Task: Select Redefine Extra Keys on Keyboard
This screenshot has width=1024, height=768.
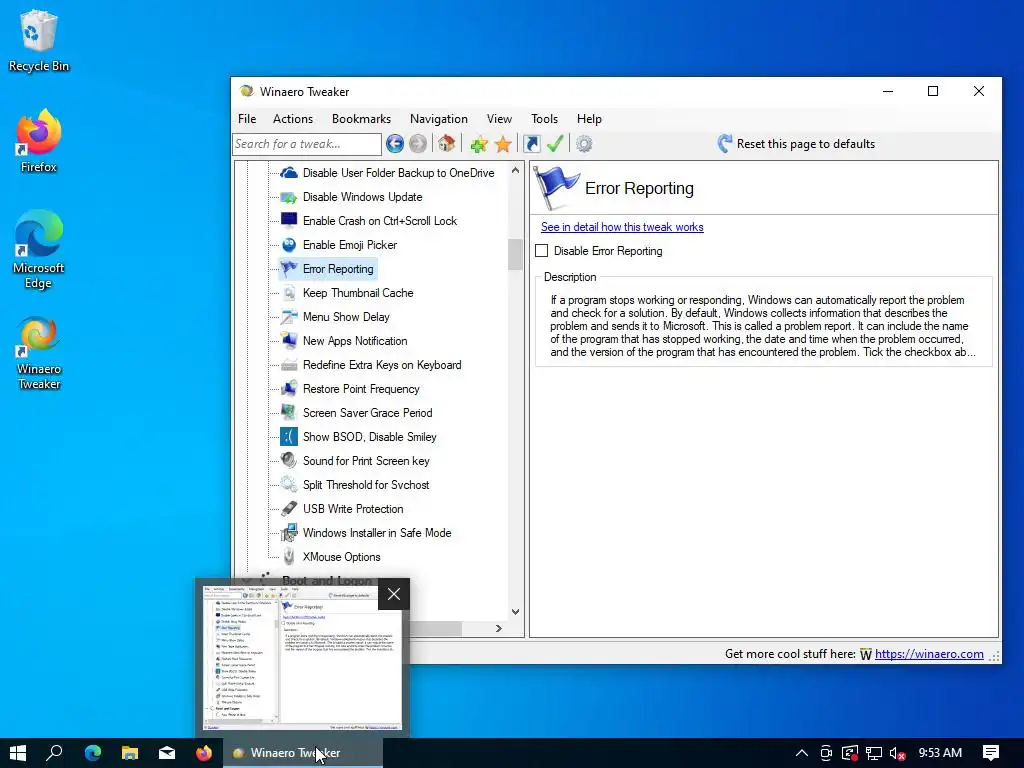Action: point(382,365)
